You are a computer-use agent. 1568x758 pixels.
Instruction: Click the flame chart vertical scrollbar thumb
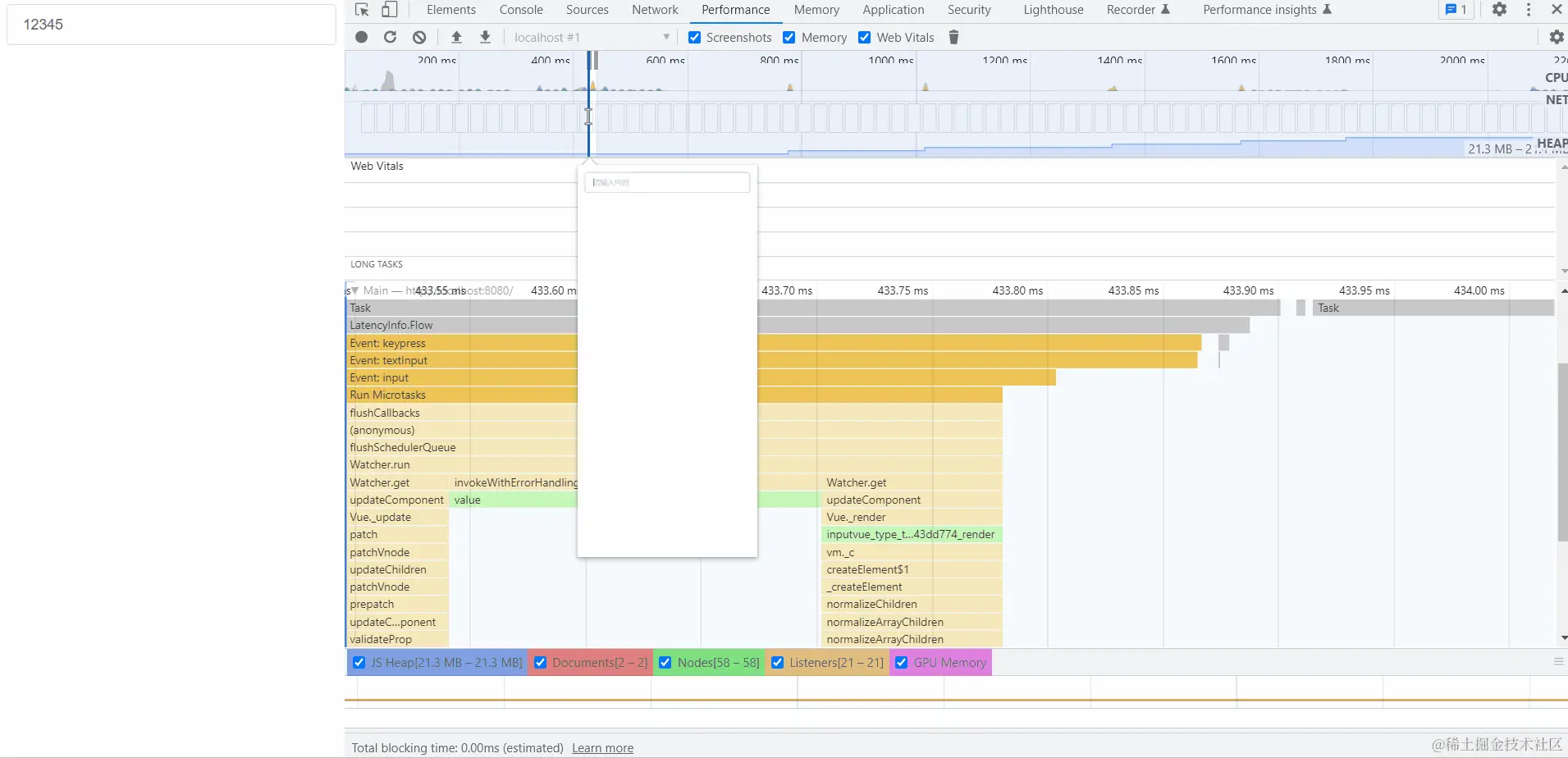click(1562, 453)
